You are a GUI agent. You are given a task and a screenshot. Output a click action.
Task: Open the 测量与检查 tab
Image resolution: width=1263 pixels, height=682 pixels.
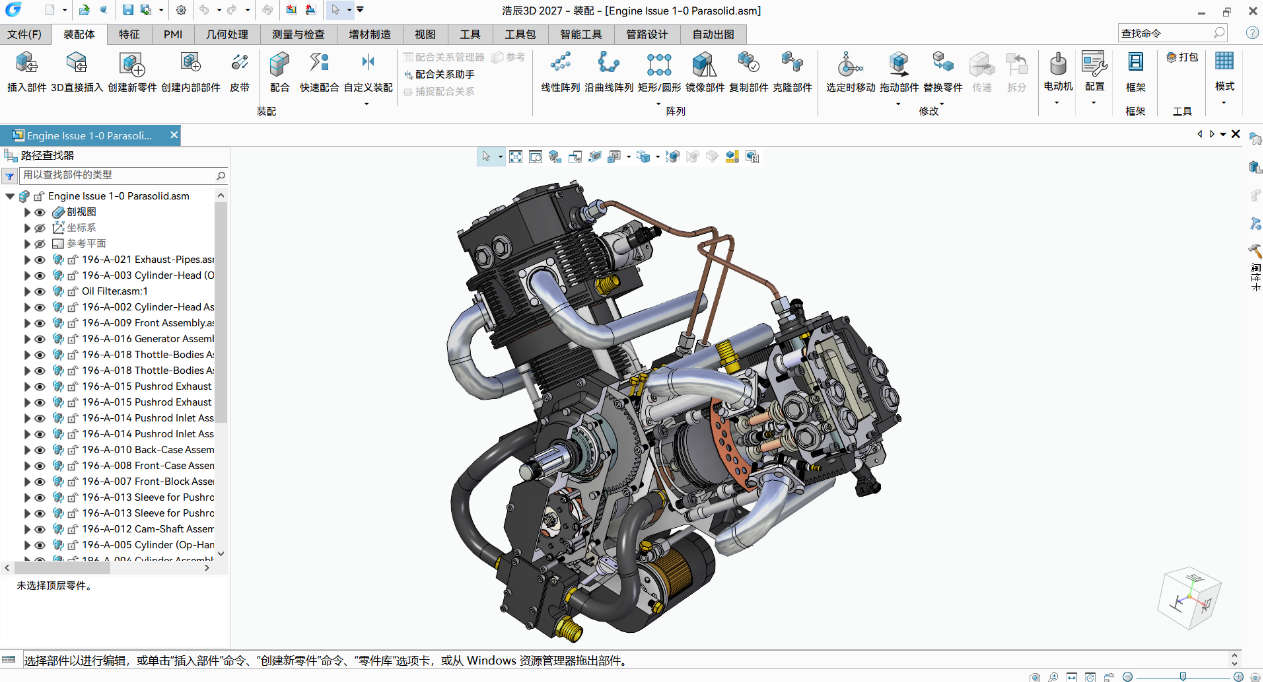coord(298,34)
